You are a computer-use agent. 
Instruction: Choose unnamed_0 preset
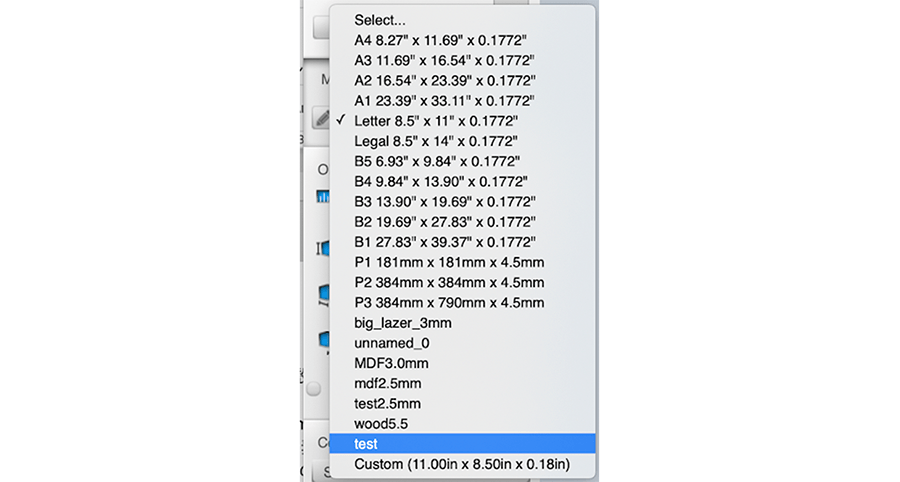pos(462,343)
